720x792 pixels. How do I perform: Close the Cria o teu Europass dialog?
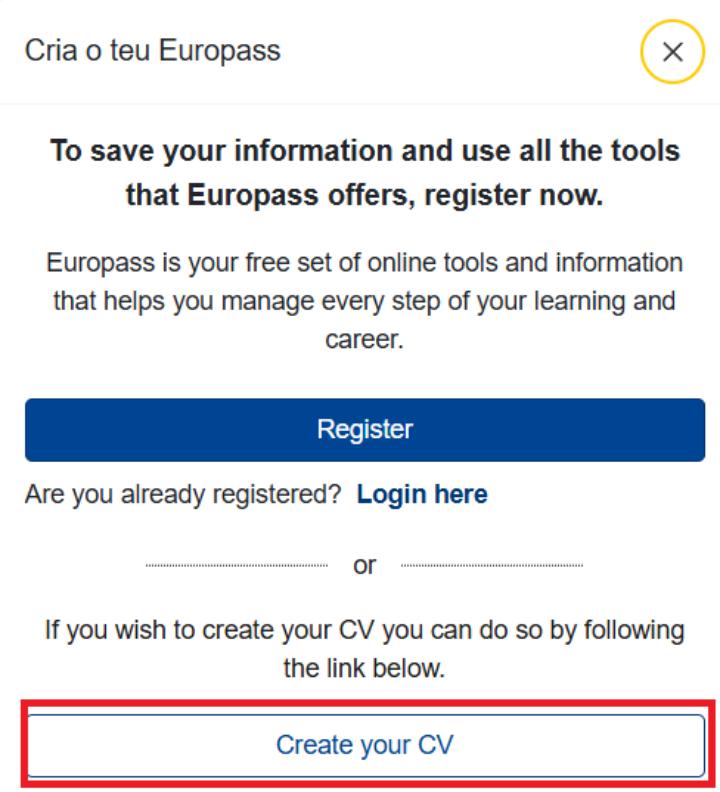pos(673,52)
